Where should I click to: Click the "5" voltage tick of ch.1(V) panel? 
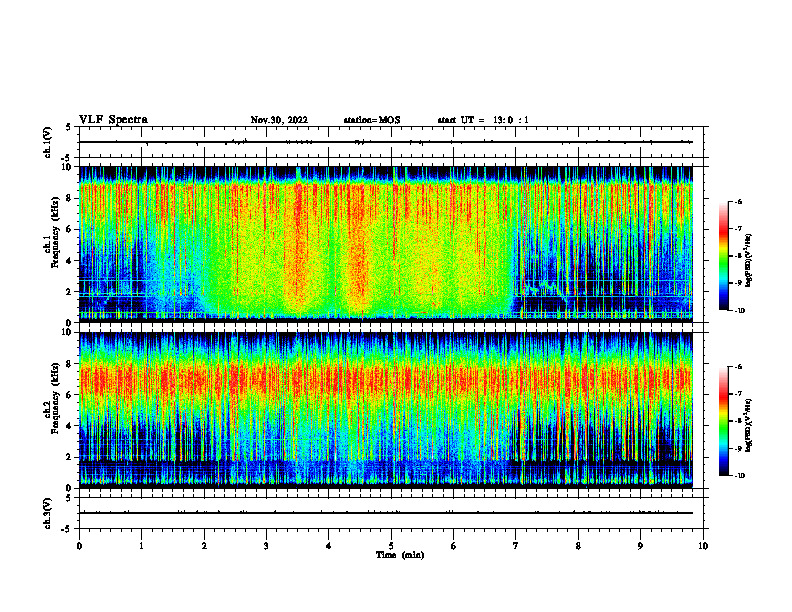(x=69, y=128)
